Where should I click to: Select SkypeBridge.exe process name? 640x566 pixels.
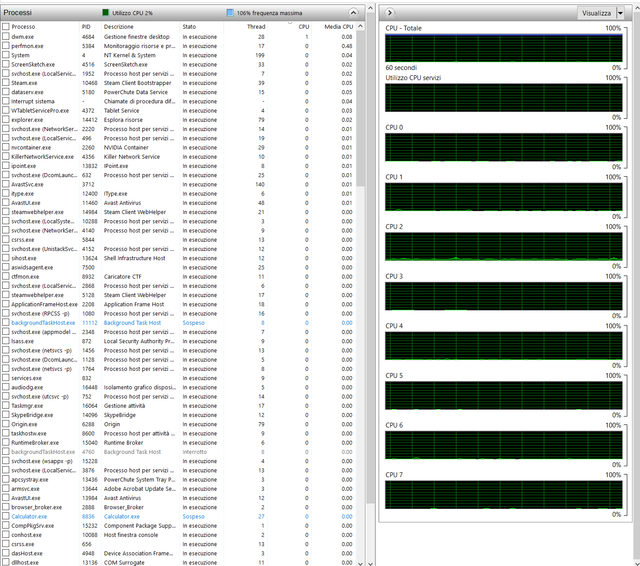click(x=32, y=415)
